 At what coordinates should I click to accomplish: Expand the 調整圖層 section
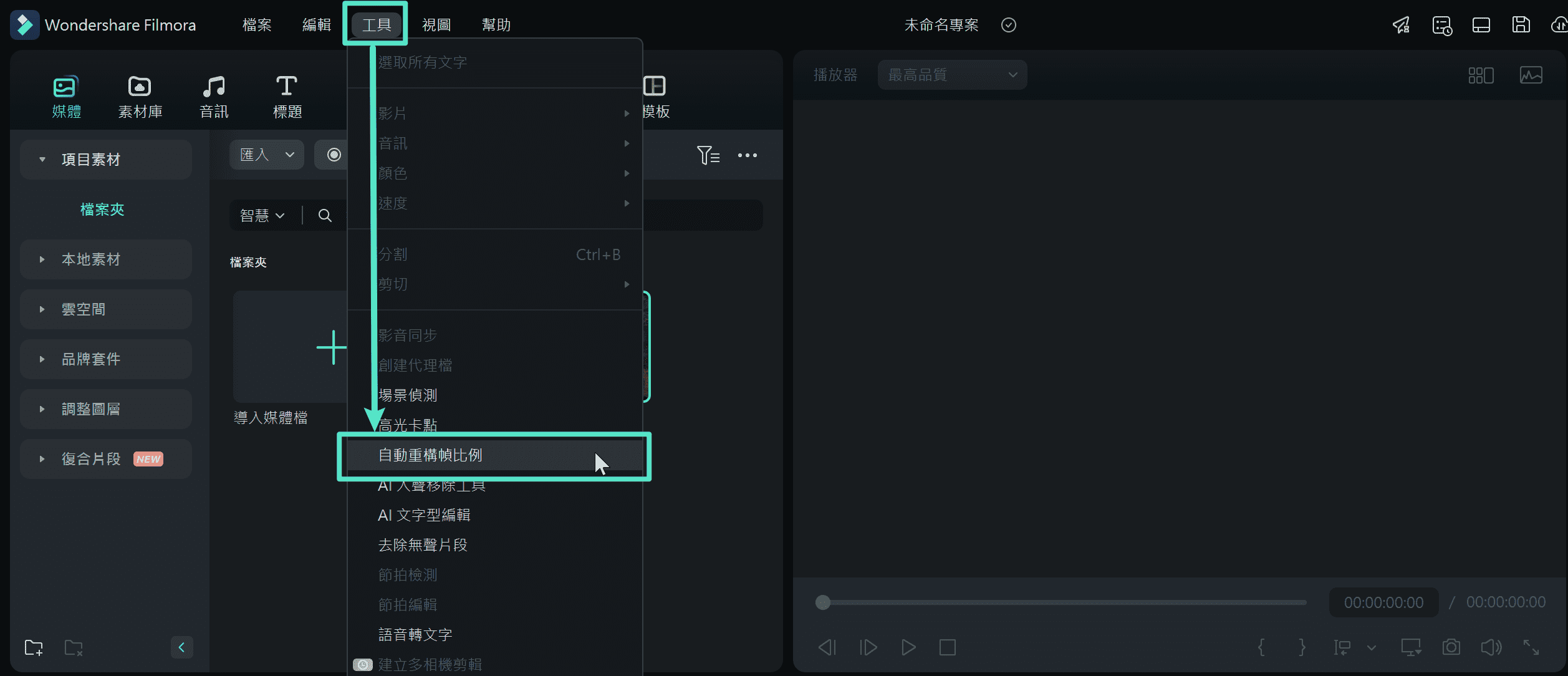coord(106,409)
